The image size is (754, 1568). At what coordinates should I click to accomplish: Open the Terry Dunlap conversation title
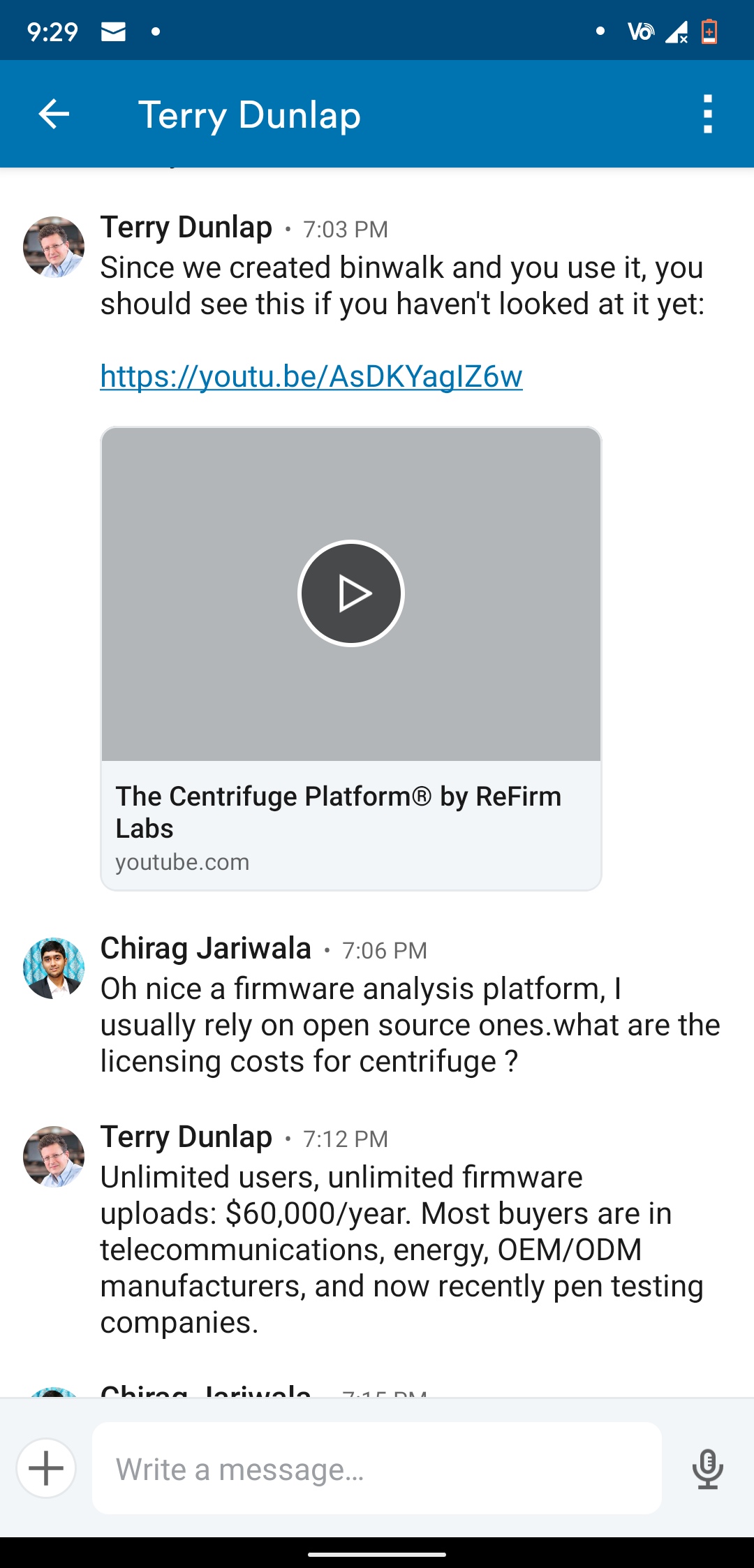click(x=249, y=115)
